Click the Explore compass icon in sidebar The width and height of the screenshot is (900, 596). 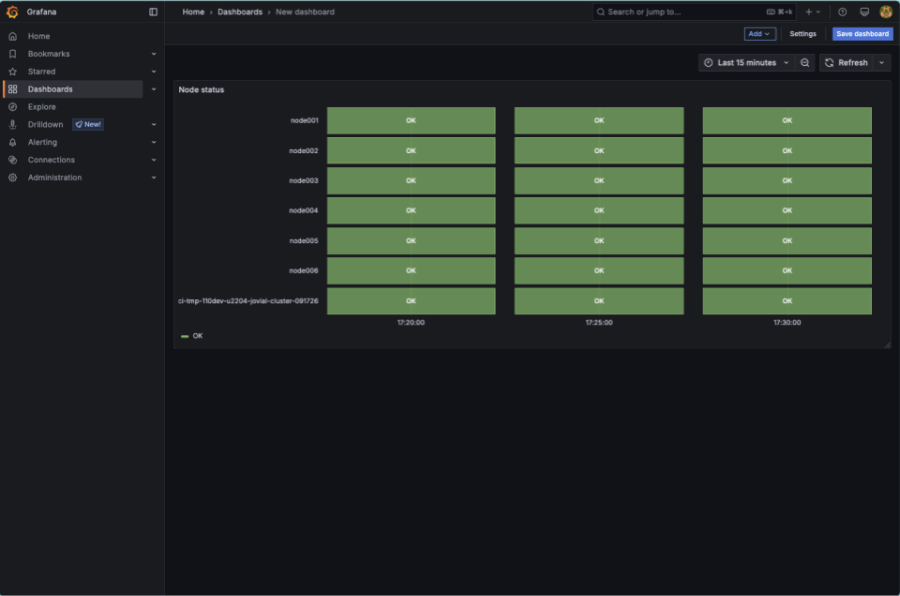(13, 107)
